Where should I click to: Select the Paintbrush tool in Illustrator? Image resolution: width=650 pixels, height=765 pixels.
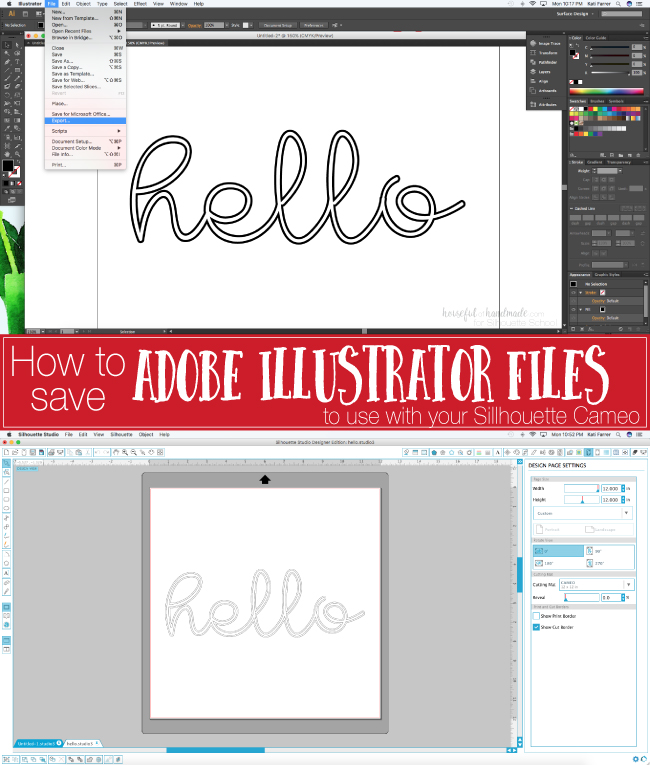coord(7,78)
